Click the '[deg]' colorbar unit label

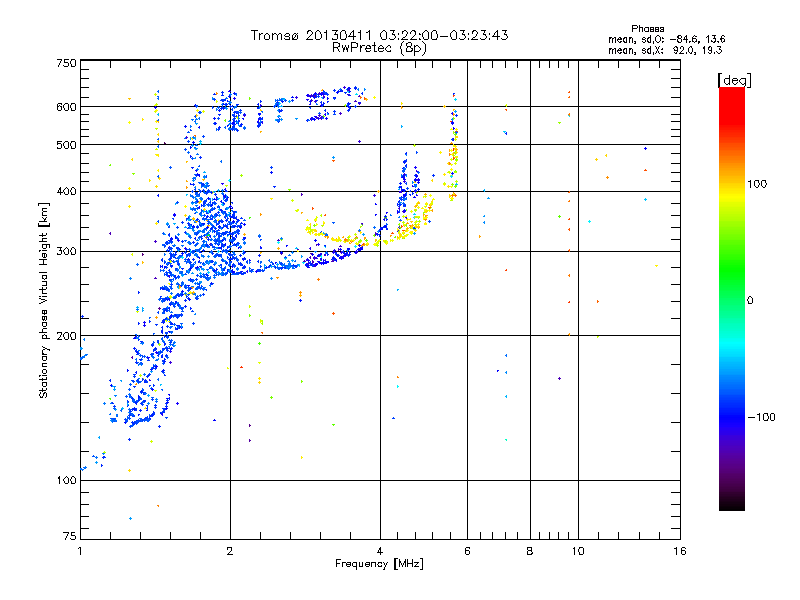click(x=734, y=80)
